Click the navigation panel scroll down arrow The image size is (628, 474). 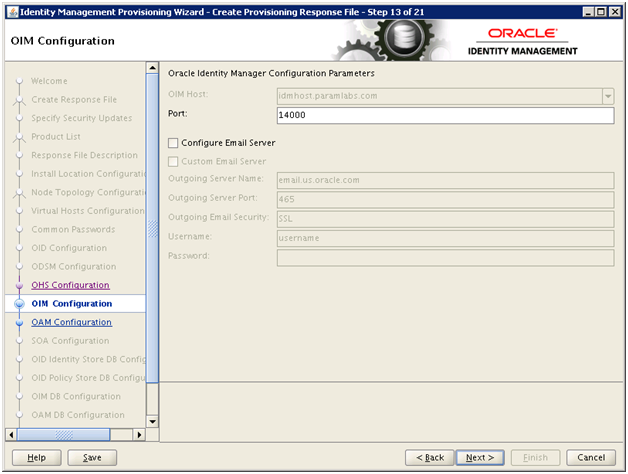pyautogui.click(x=153, y=422)
